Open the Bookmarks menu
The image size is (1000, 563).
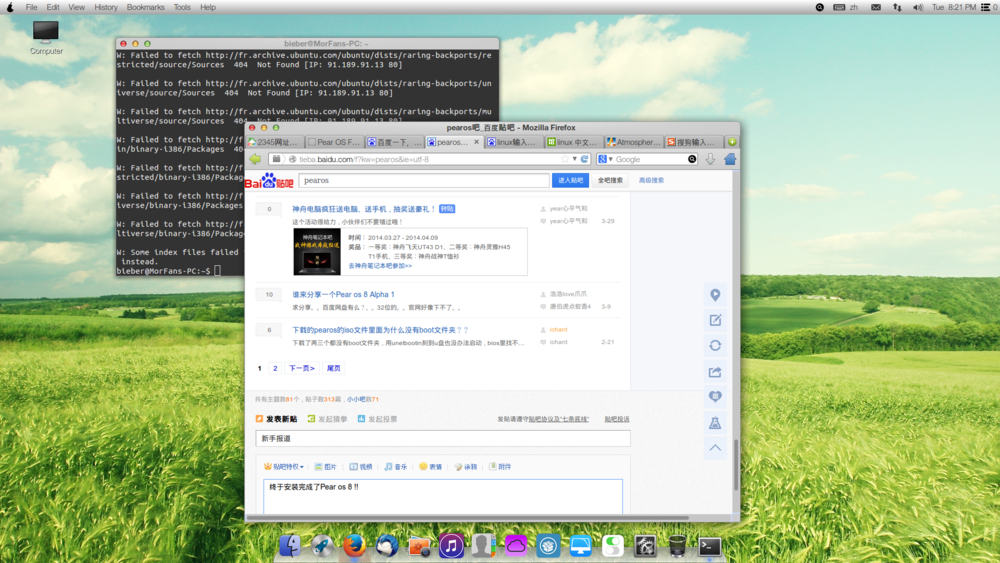(x=145, y=7)
